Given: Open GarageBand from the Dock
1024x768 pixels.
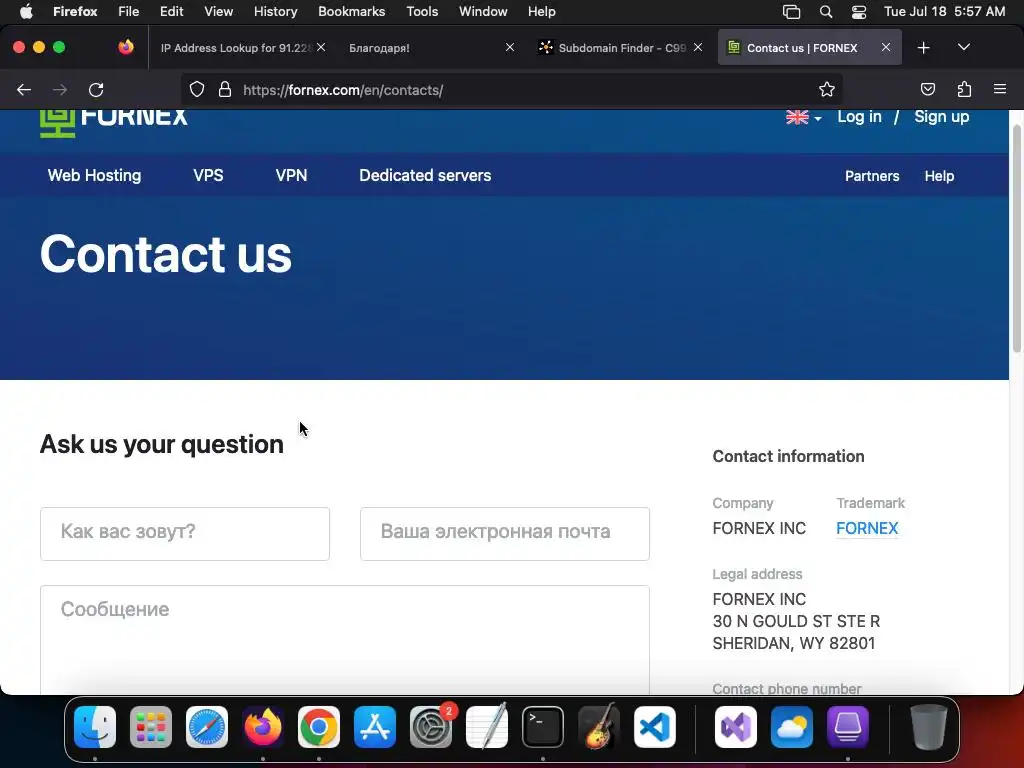Looking at the screenshot, I should click(599, 727).
